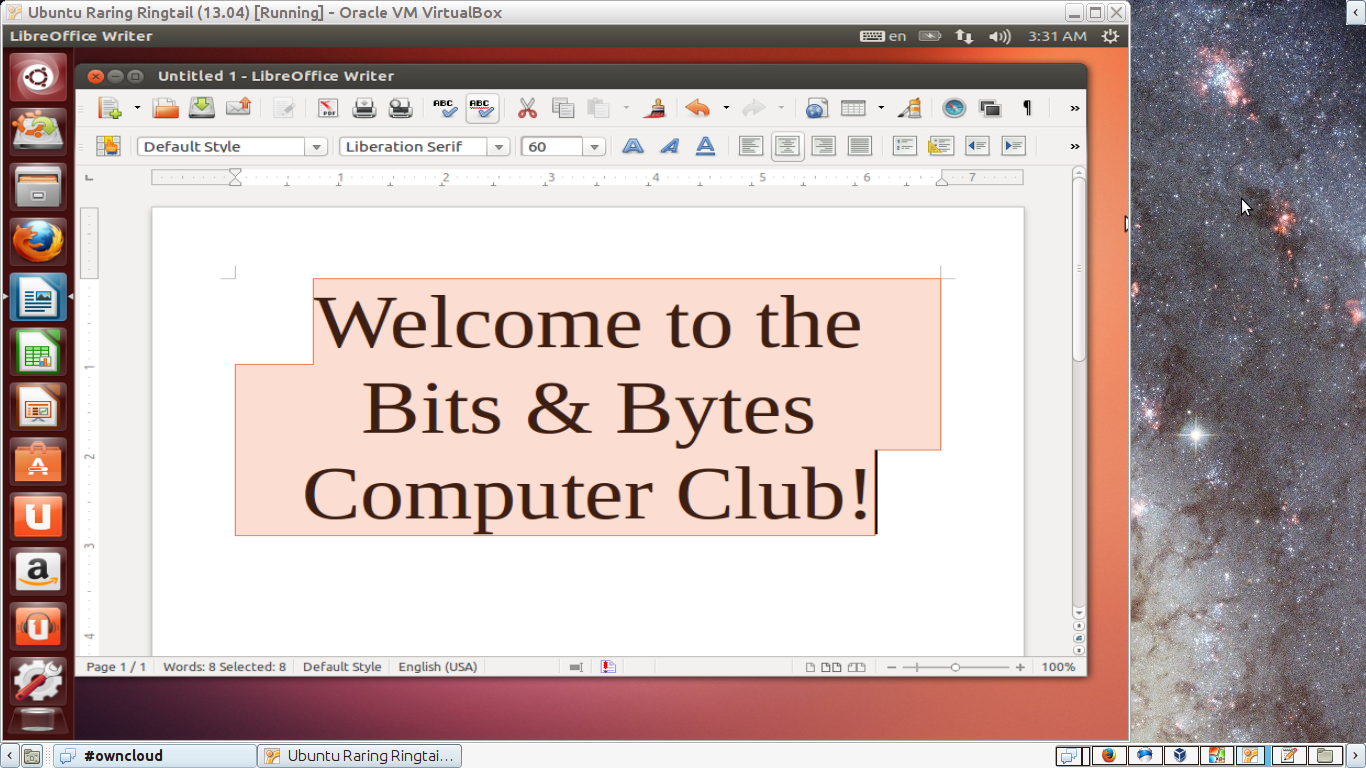Activate the Format Paintbrush
1366x768 pixels.
(655, 108)
